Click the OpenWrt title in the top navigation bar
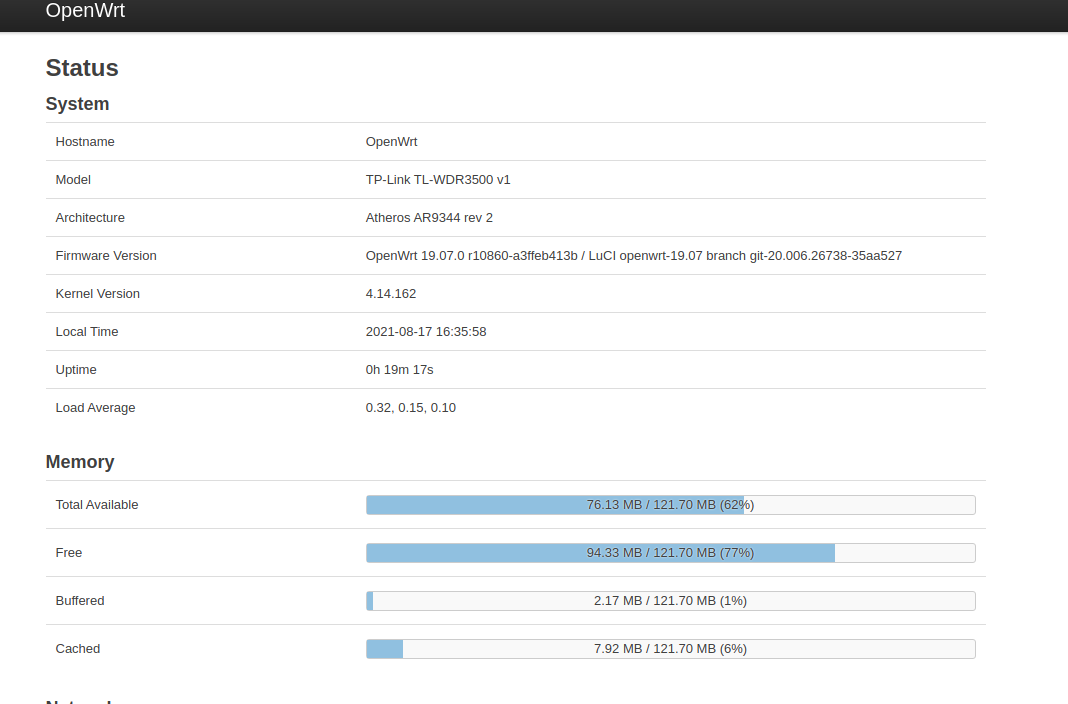The width and height of the screenshot is (1068, 704). pyautogui.click(x=84, y=11)
